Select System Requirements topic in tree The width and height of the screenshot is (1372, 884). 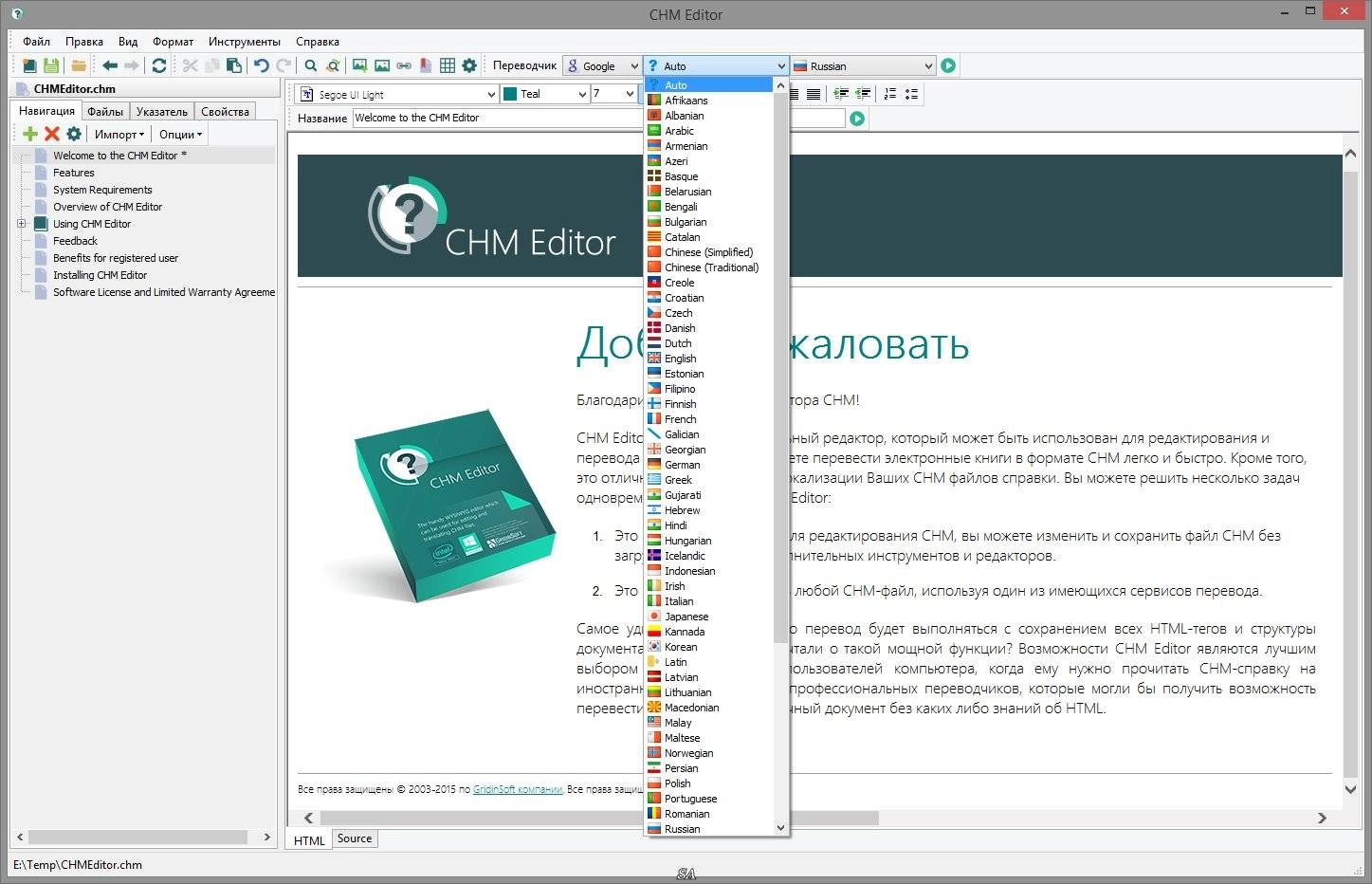[102, 190]
